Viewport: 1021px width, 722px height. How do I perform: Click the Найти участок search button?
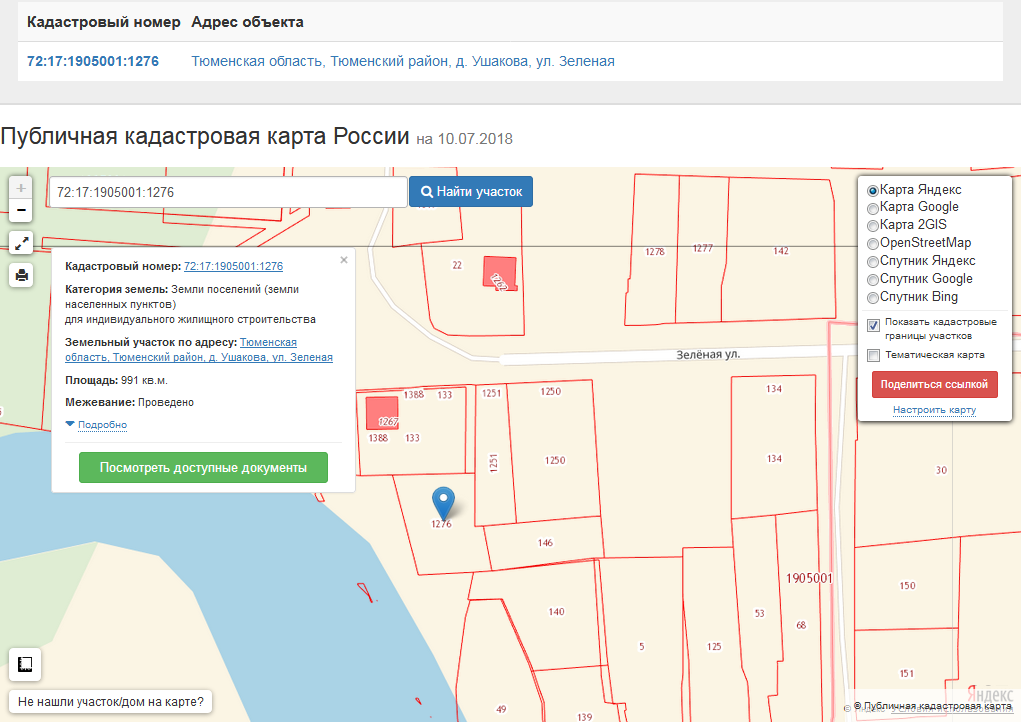tap(471, 191)
